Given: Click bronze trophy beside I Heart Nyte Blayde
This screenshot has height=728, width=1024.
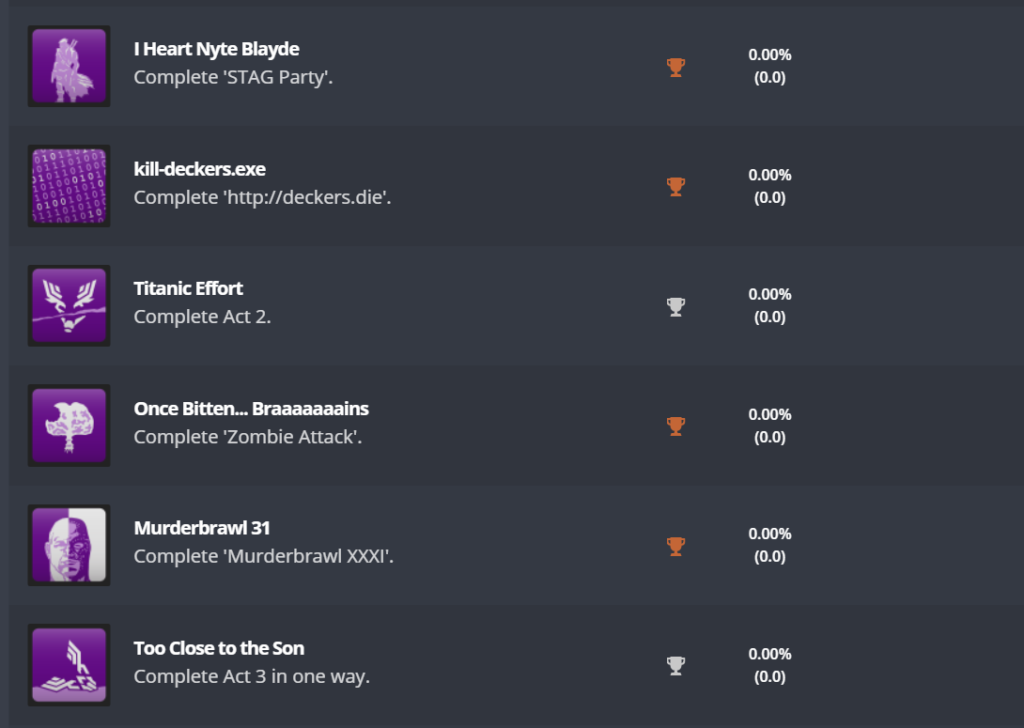Looking at the screenshot, I should 676,67.
